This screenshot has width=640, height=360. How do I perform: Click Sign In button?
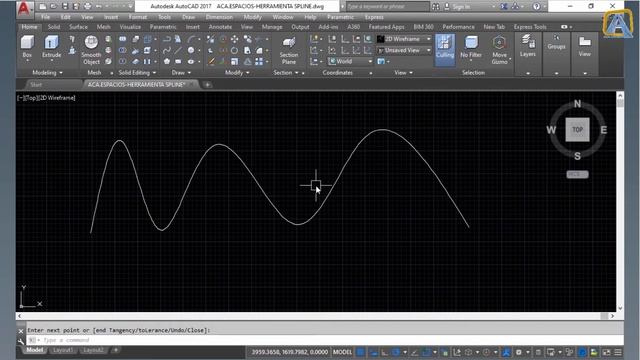461,7
